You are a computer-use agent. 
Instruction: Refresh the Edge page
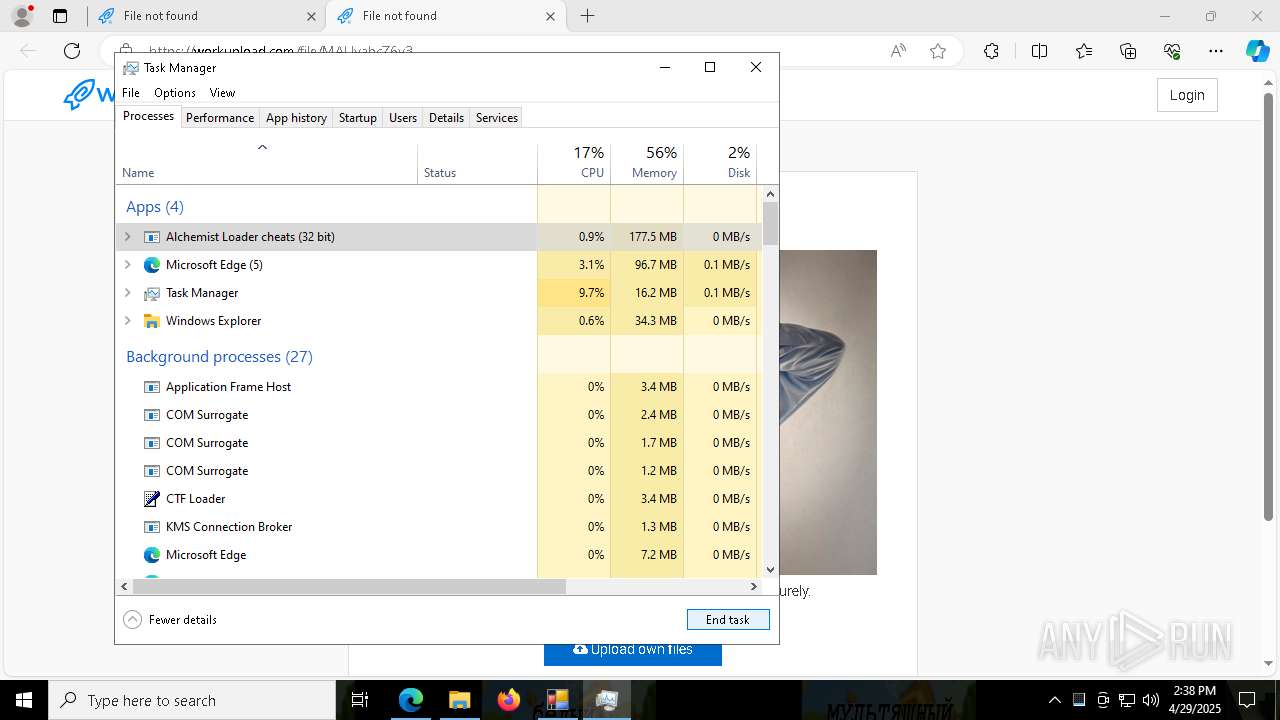tap(72, 51)
